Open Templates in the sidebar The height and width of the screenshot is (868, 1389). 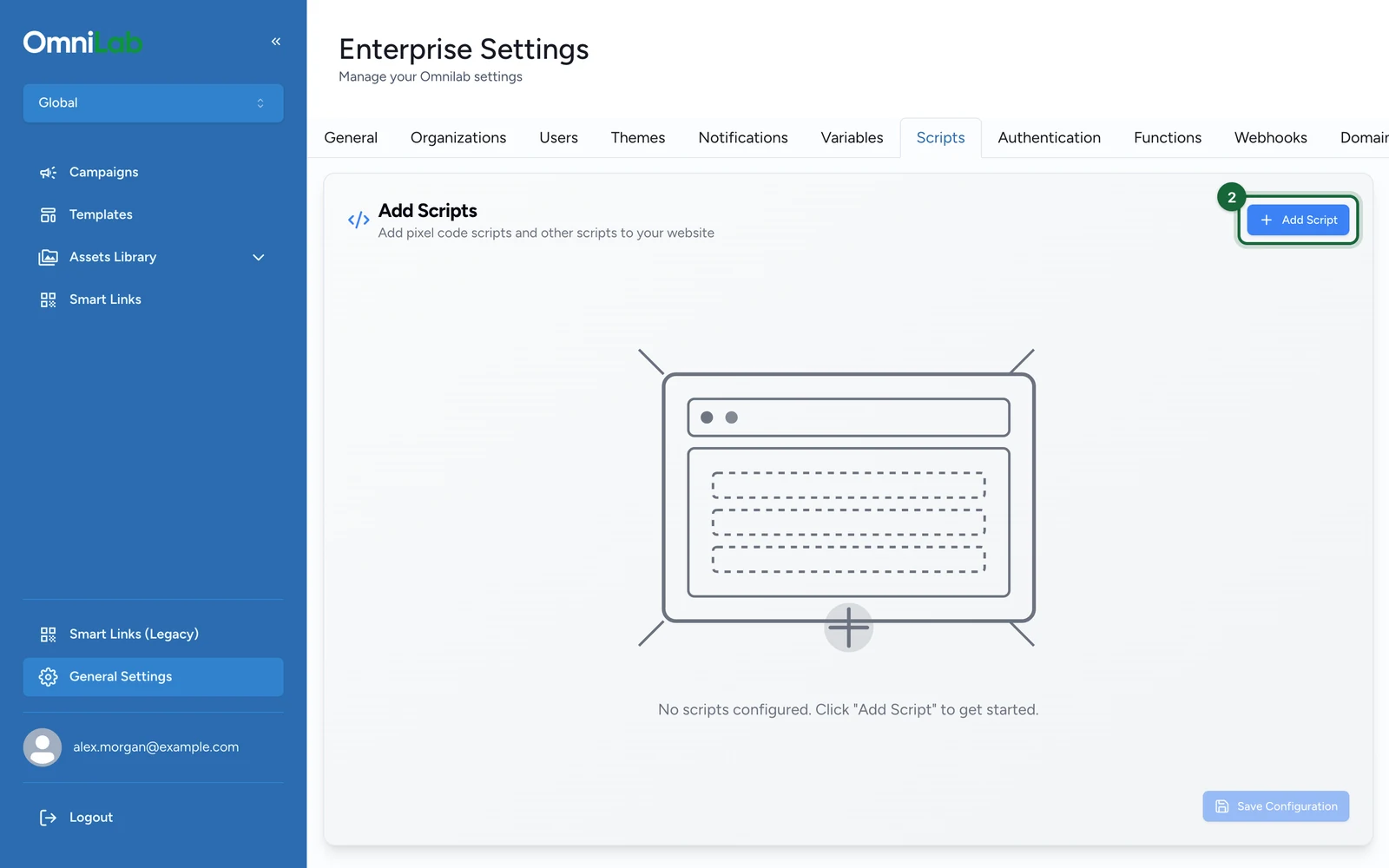point(153,215)
